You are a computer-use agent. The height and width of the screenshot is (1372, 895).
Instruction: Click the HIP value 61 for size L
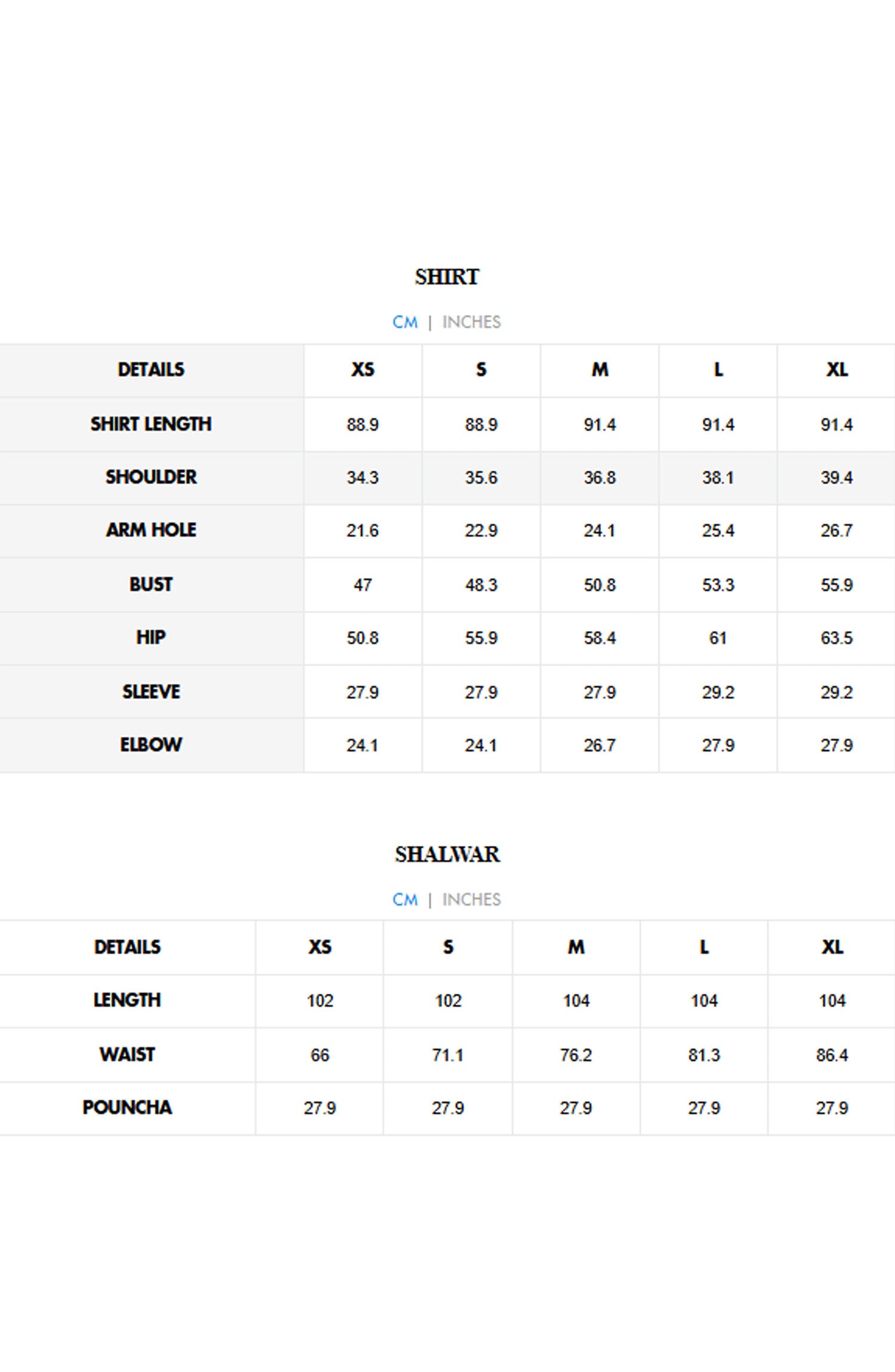pos(718,638)
